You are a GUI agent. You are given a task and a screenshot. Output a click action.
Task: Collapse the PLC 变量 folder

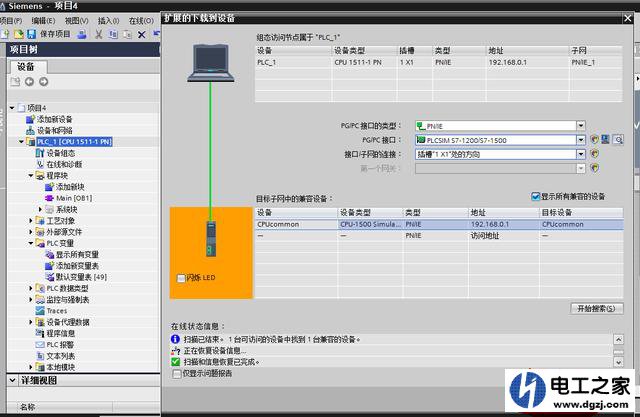coord(31,243)
